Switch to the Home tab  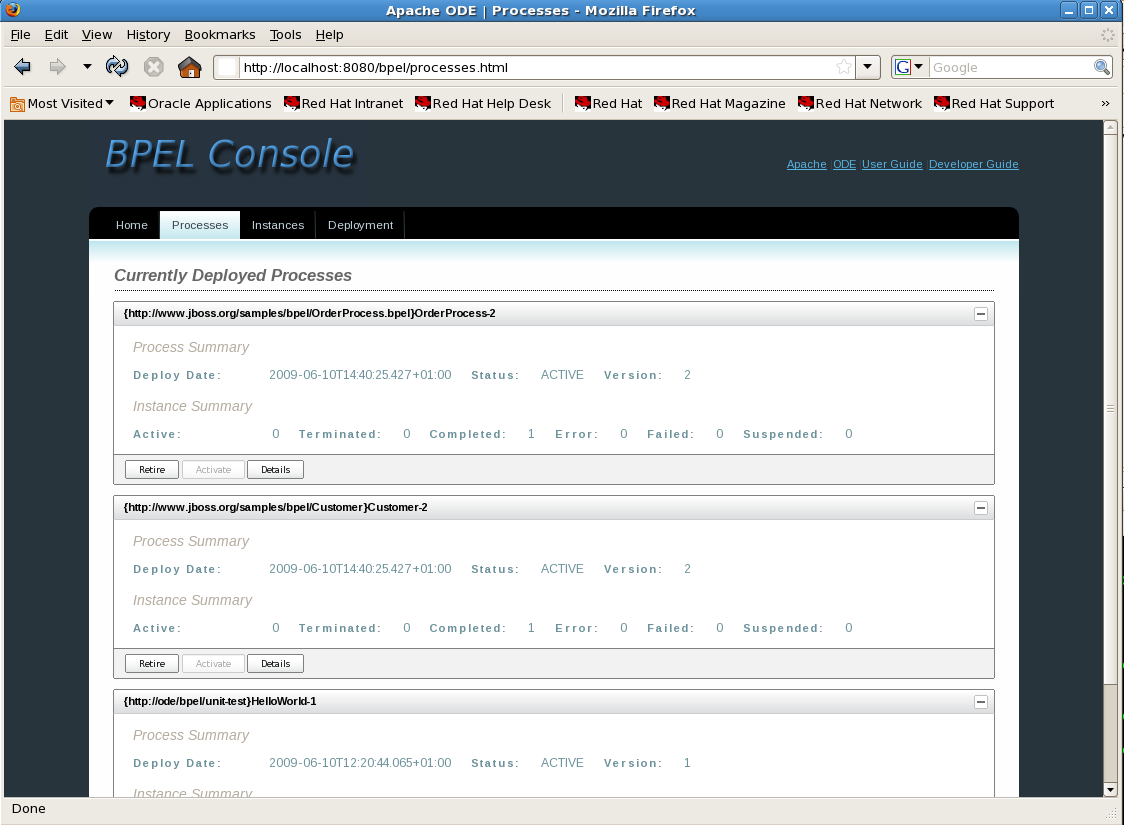click(132, 225)
